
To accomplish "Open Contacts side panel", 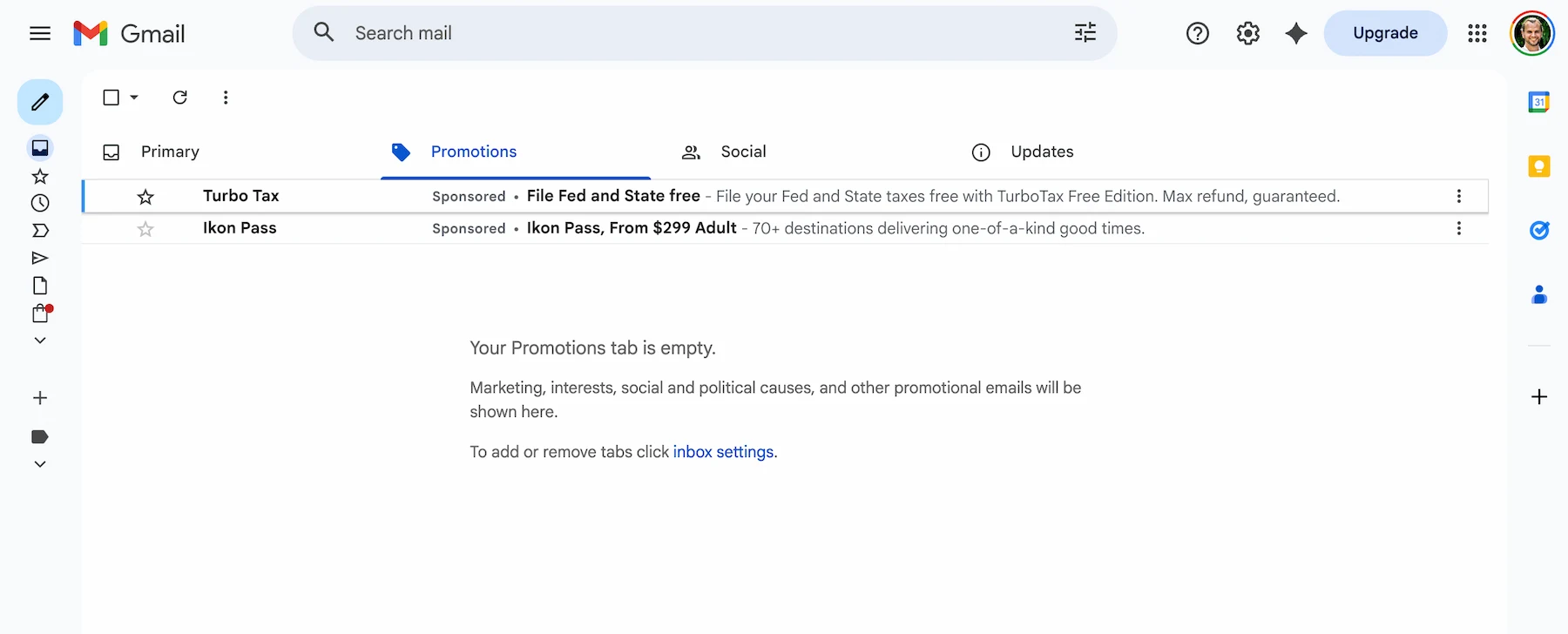I will [x=1539, y=294].
